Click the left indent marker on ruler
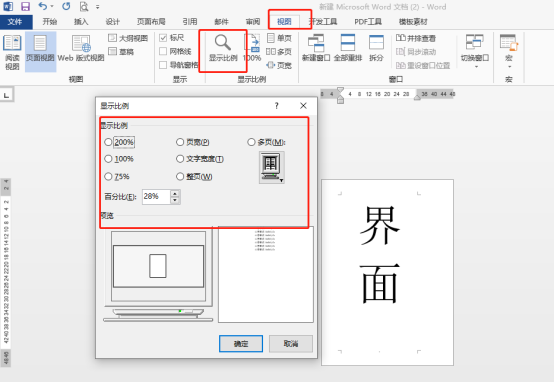Viewport: 554px width, 383px height. pyautogui.click(x=340, y=101)
